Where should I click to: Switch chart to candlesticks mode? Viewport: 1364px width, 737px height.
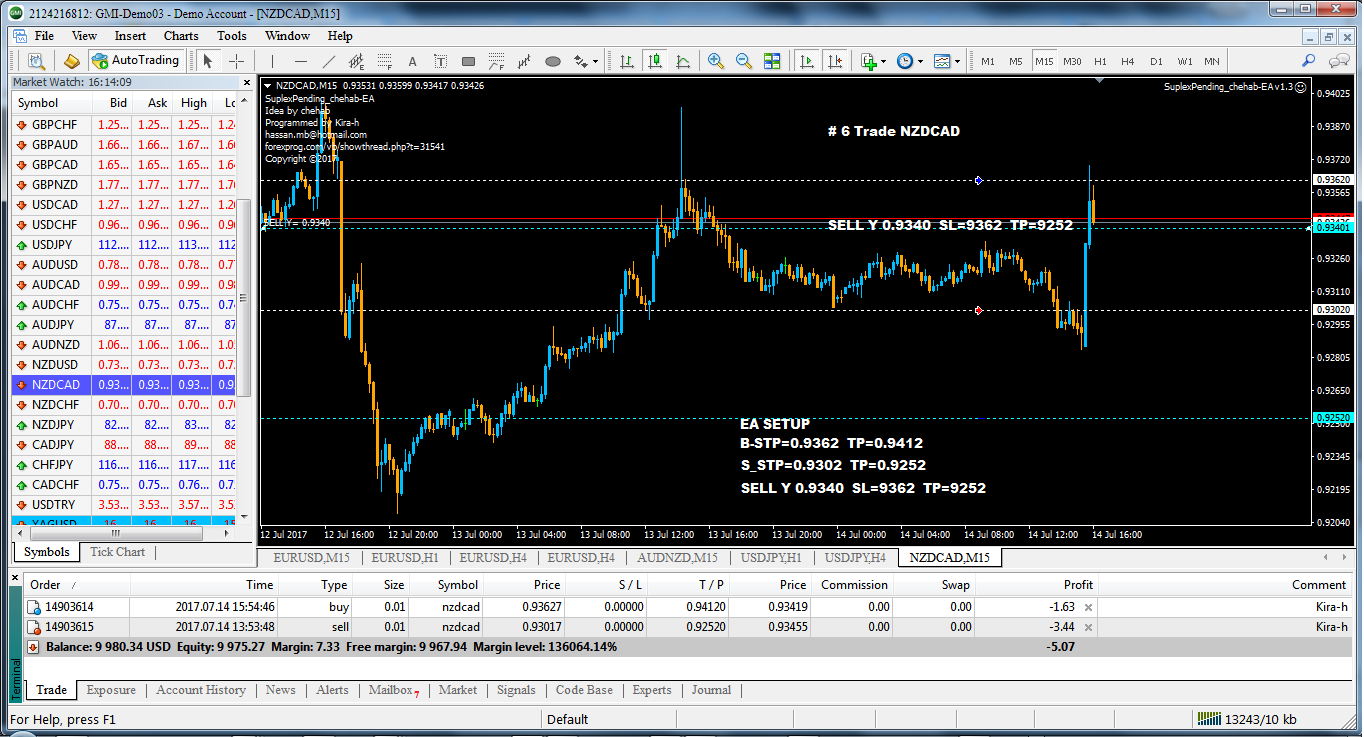[x=655, y=61]
